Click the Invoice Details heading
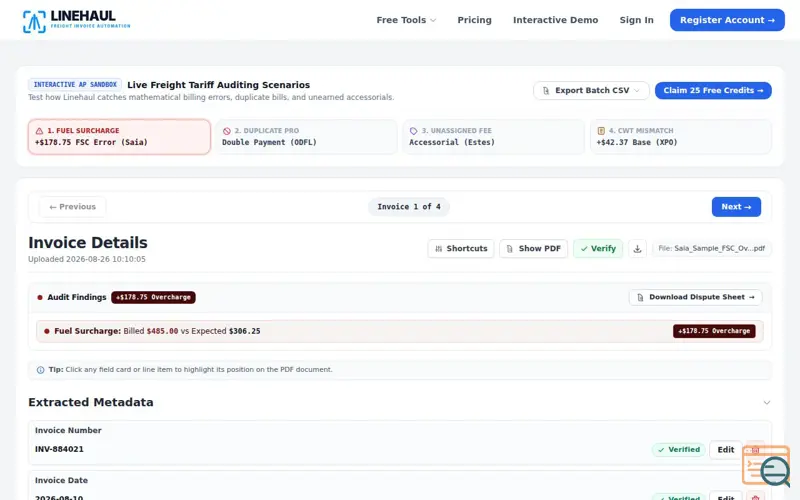Screen dimensions: 800x500 coord(88,242)
